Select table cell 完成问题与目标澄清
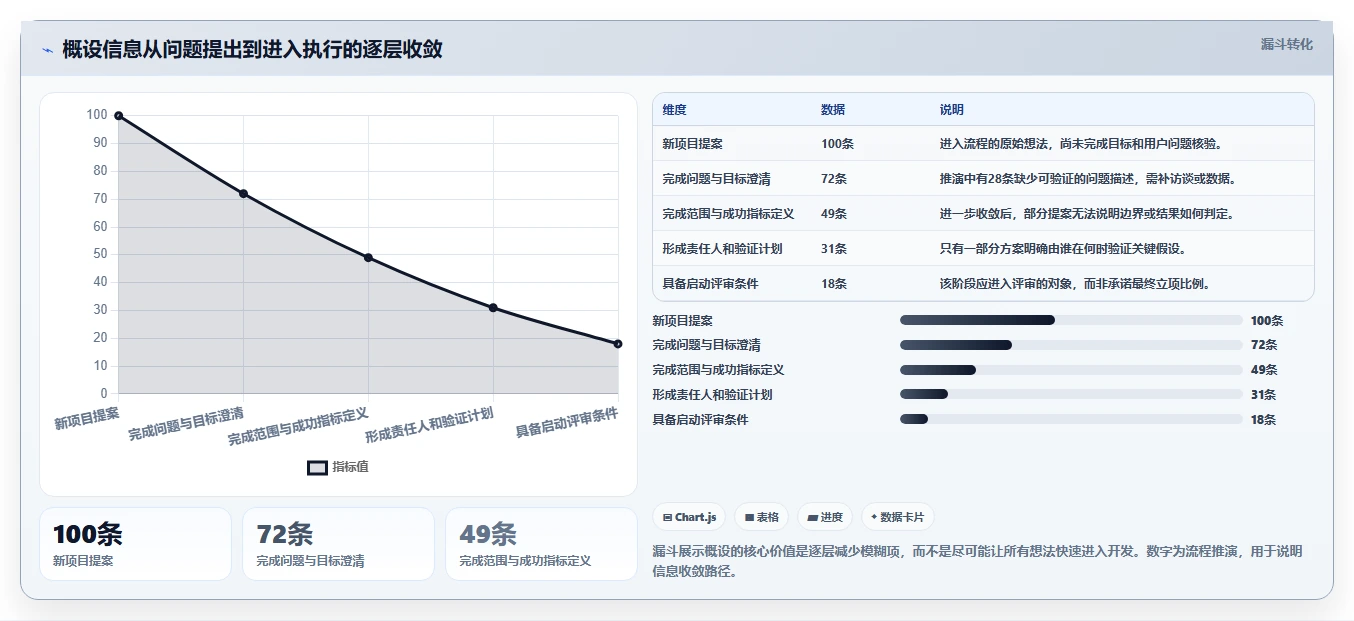Viewport: 1354px width, 621px height. (716, 179)
